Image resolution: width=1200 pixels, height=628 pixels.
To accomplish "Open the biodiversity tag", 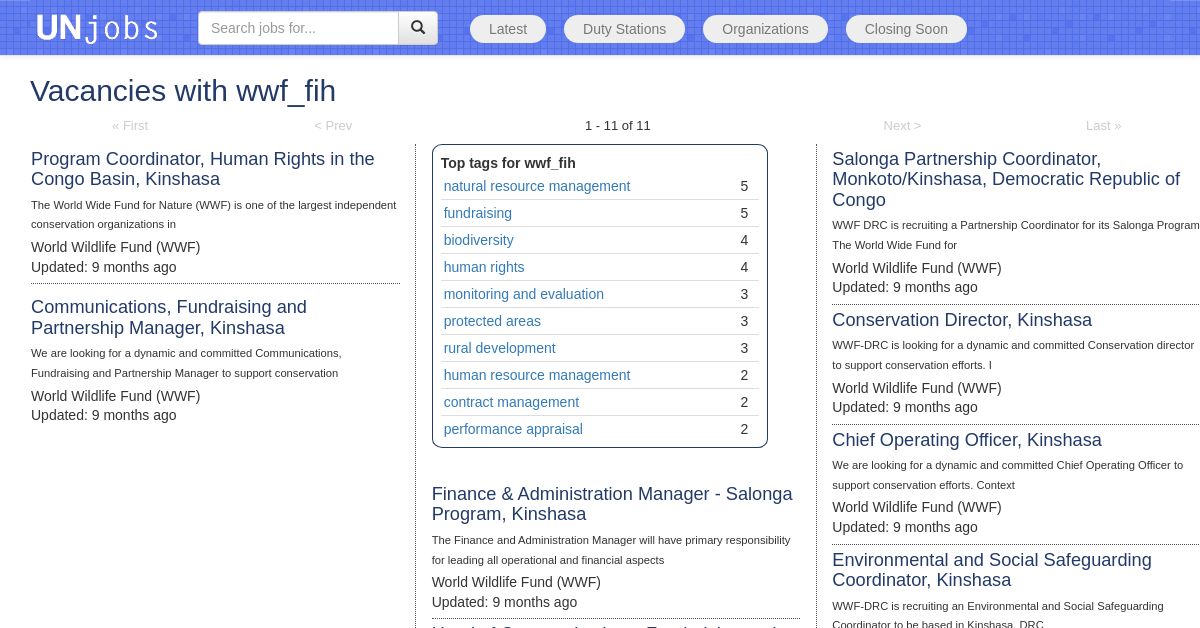I will click(479, 240).
